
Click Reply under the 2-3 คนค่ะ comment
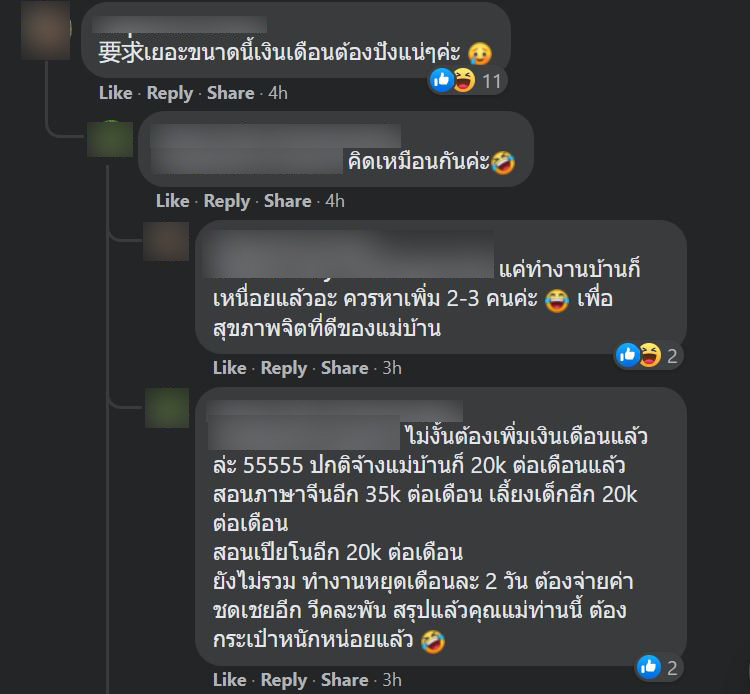pos(284,368)
